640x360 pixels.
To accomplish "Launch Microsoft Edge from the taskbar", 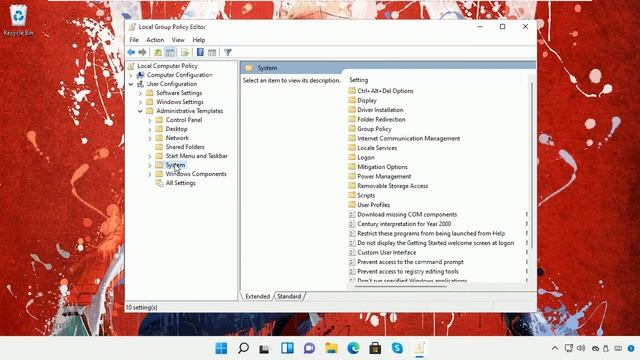I will pos(353,348).
